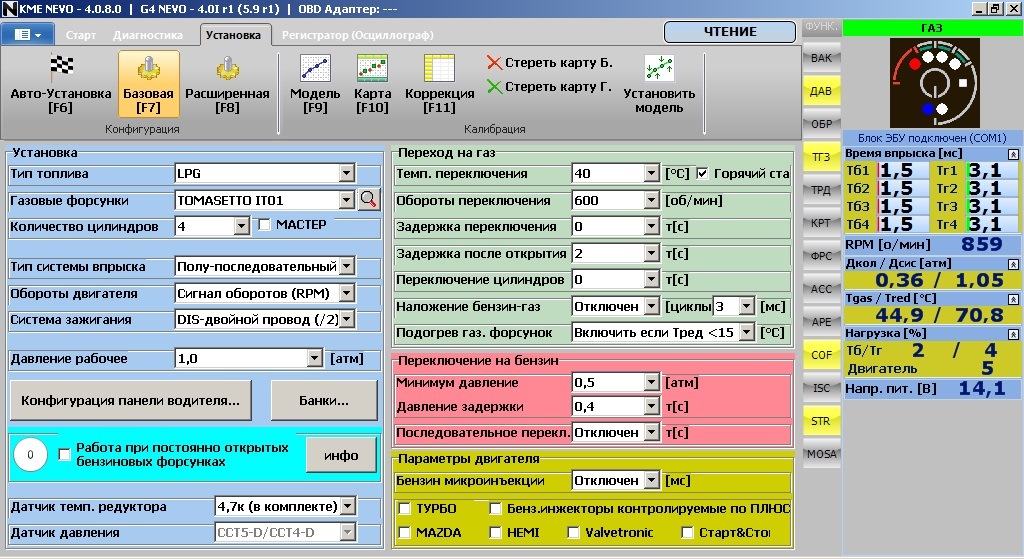Viewport: 1024px width, 559px height.
Task: Open Обороты переключения dropdown
Action: coord(651,200)
